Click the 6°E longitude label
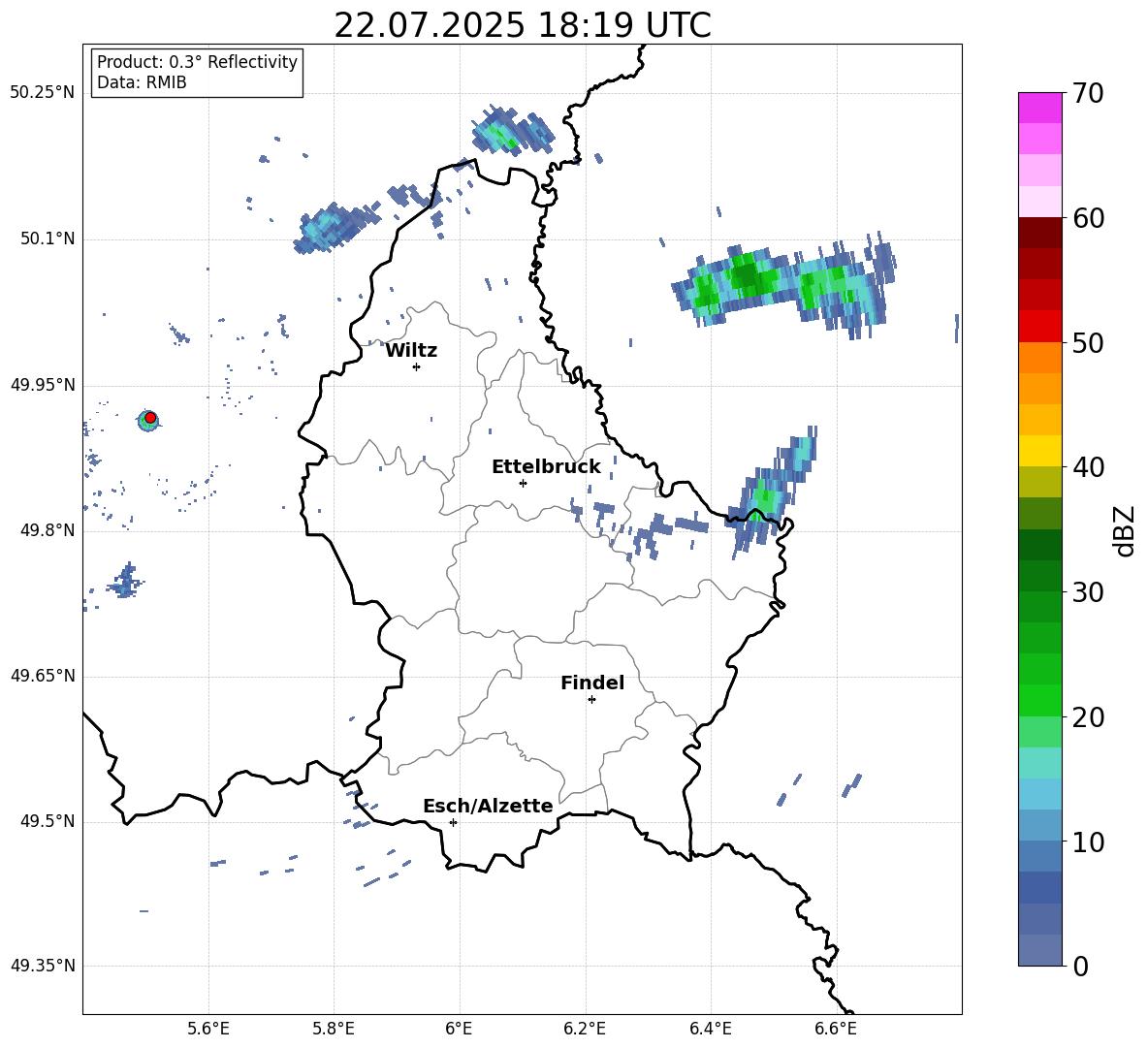Viewport: 1148px width, 1048px height. pyautogui.click(x=459, y=1029)
